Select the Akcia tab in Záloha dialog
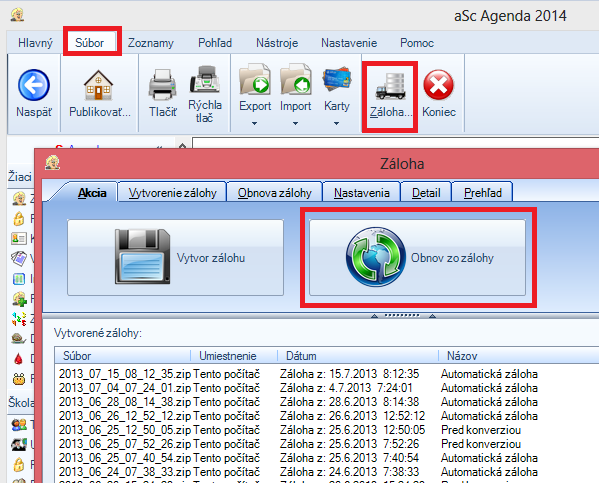599x484 pixels. (x=92, y=193)
